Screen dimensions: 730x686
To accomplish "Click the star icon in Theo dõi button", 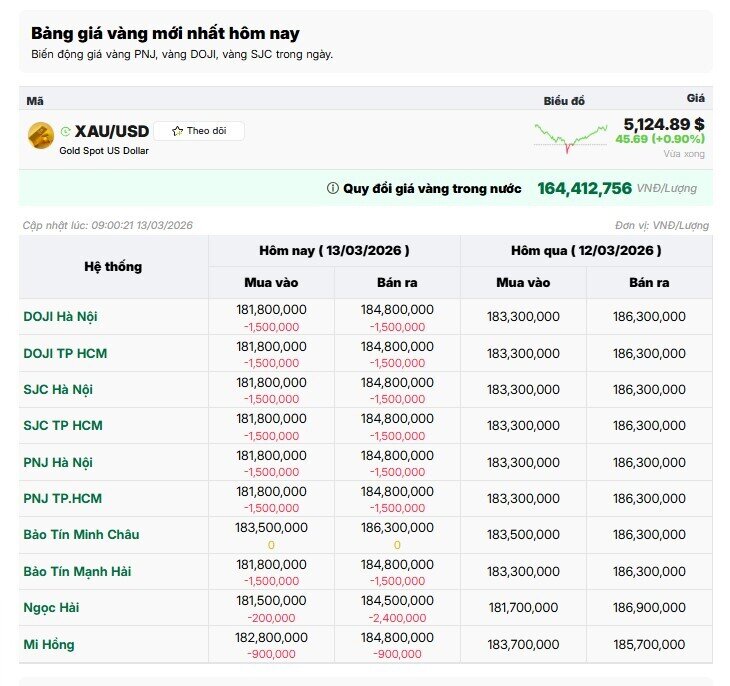I will pyautogui.click(x=177, y=131).
